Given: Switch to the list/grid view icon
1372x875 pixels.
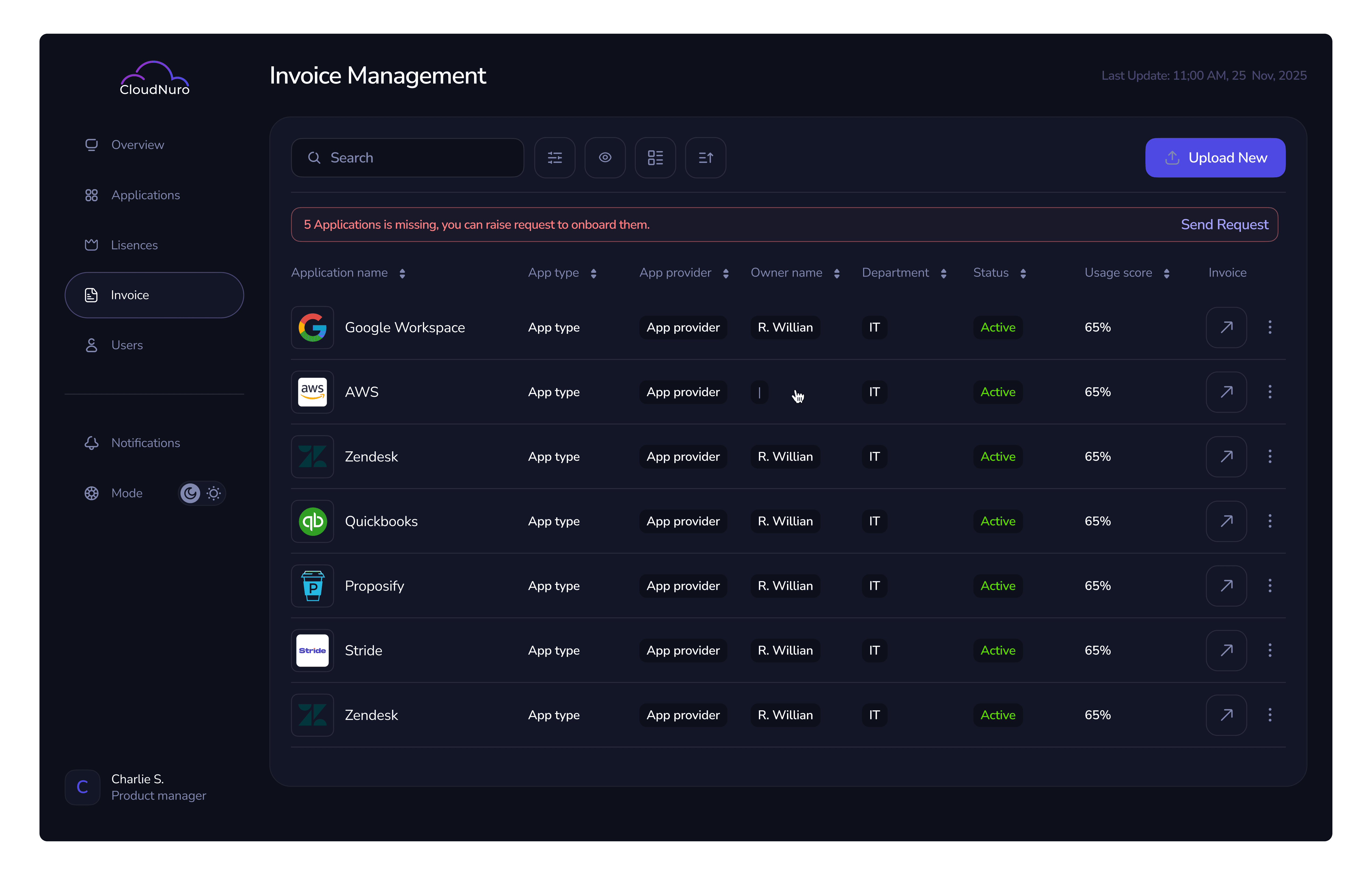Looking at the screenshot, I should pos(655,158).
